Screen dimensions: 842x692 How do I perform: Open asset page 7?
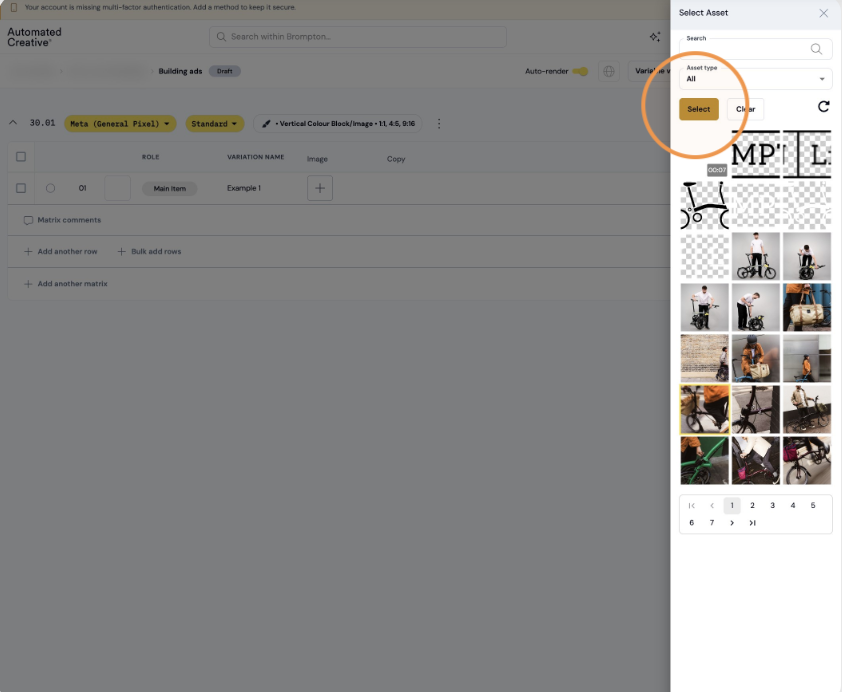pyautogui.click(x=712, y=522)
